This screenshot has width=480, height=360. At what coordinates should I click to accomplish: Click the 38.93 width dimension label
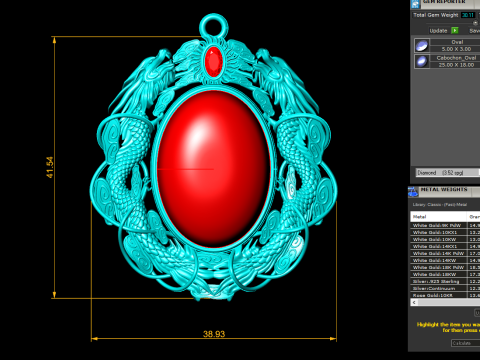214,334
